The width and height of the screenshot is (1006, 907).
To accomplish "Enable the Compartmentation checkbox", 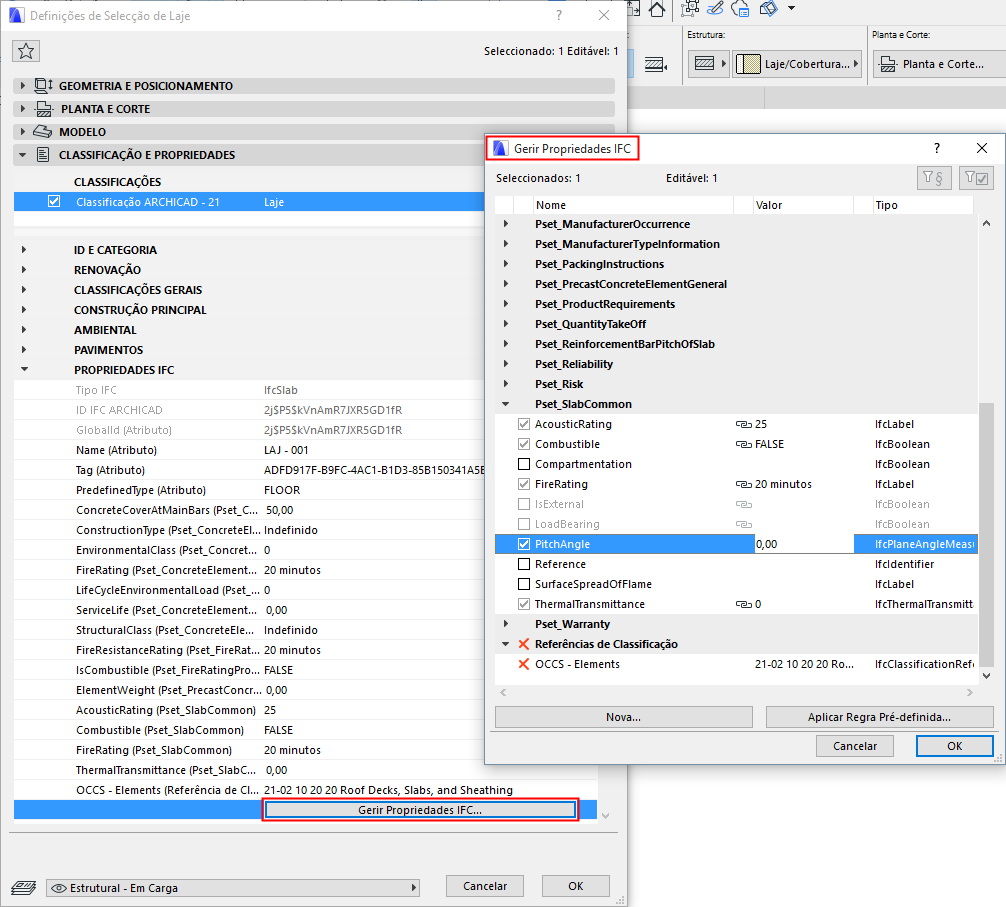I will (522, 463).
